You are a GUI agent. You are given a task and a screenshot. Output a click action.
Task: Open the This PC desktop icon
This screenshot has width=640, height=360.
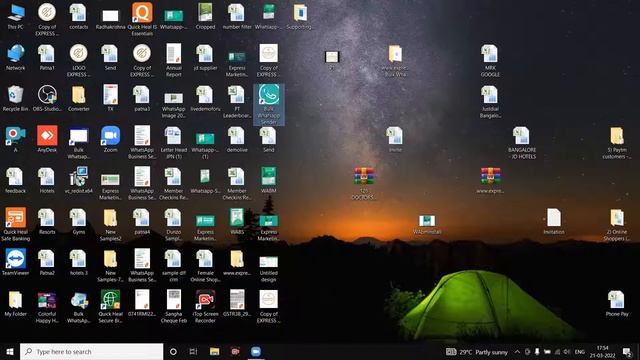[16, 16]
